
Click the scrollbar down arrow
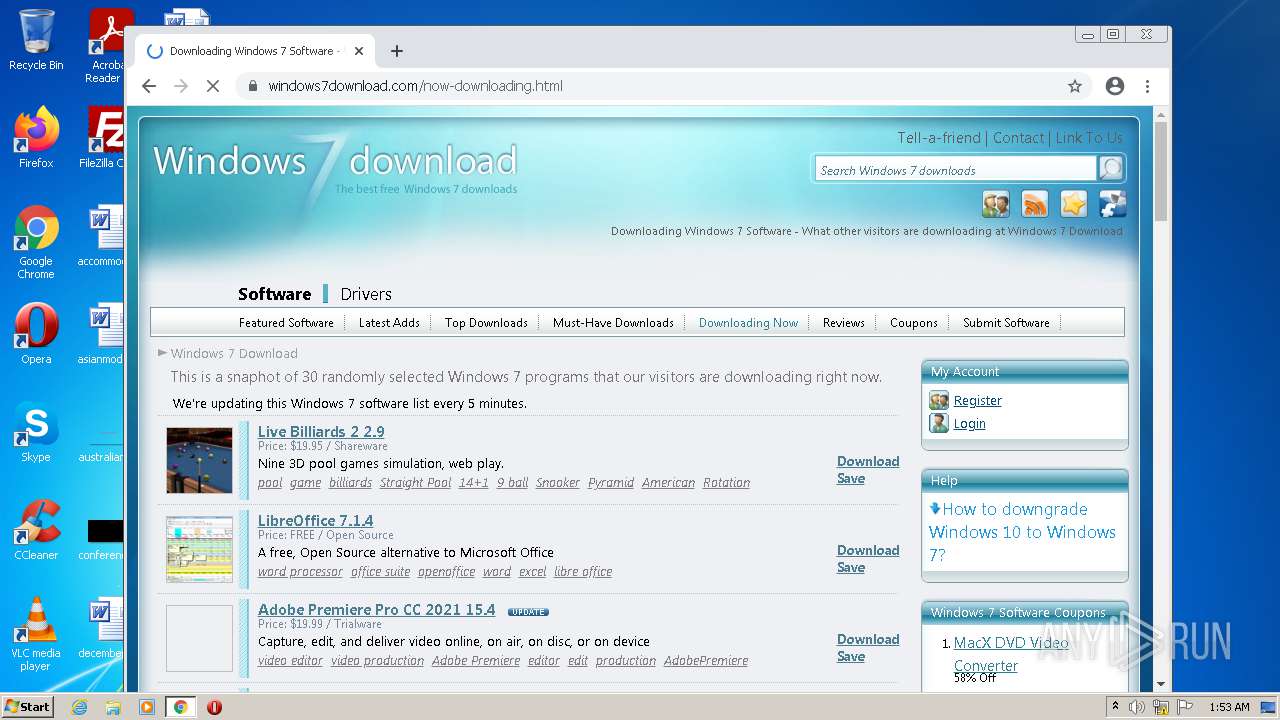(x=1160, y=684)
